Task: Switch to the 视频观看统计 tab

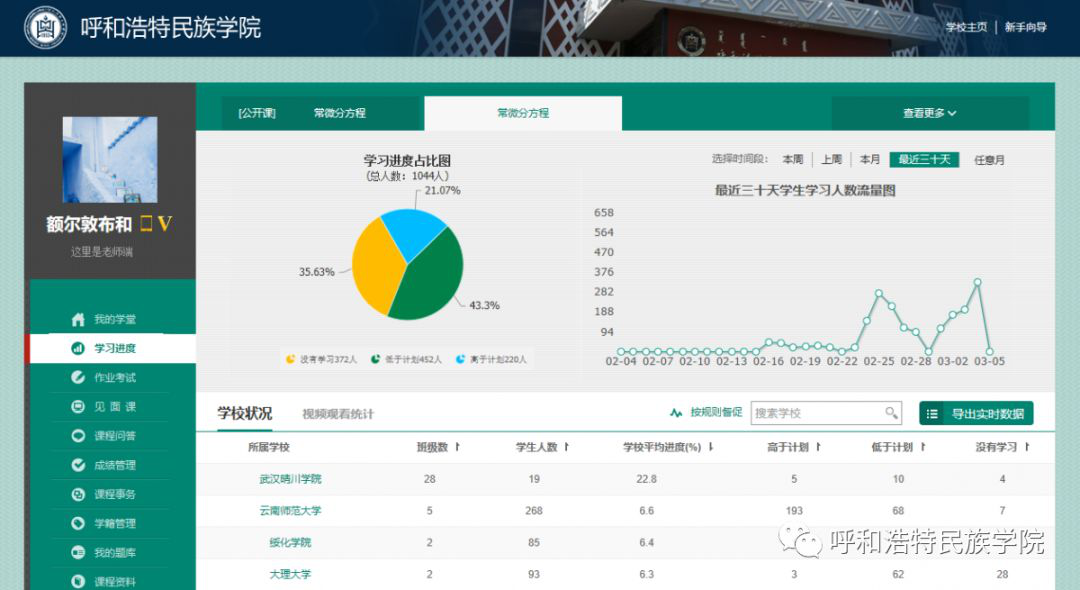Action: (x=337, y=414)
